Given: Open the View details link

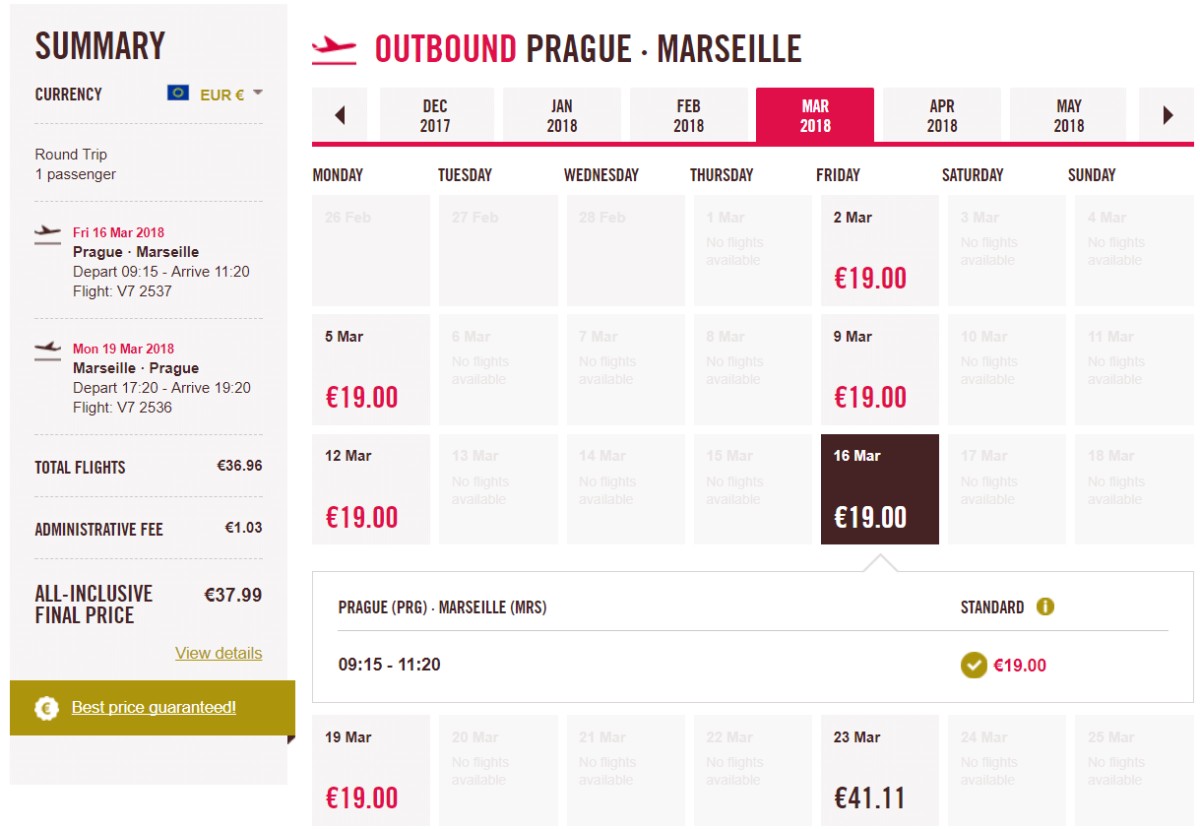Looking at the screenshot, I should tap(218, 653).
